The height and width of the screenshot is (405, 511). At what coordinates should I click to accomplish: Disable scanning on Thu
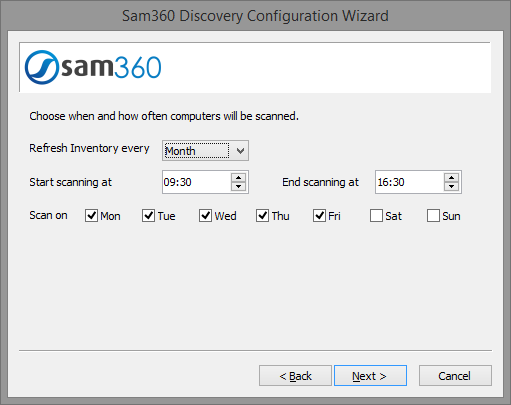click(262, 216)
